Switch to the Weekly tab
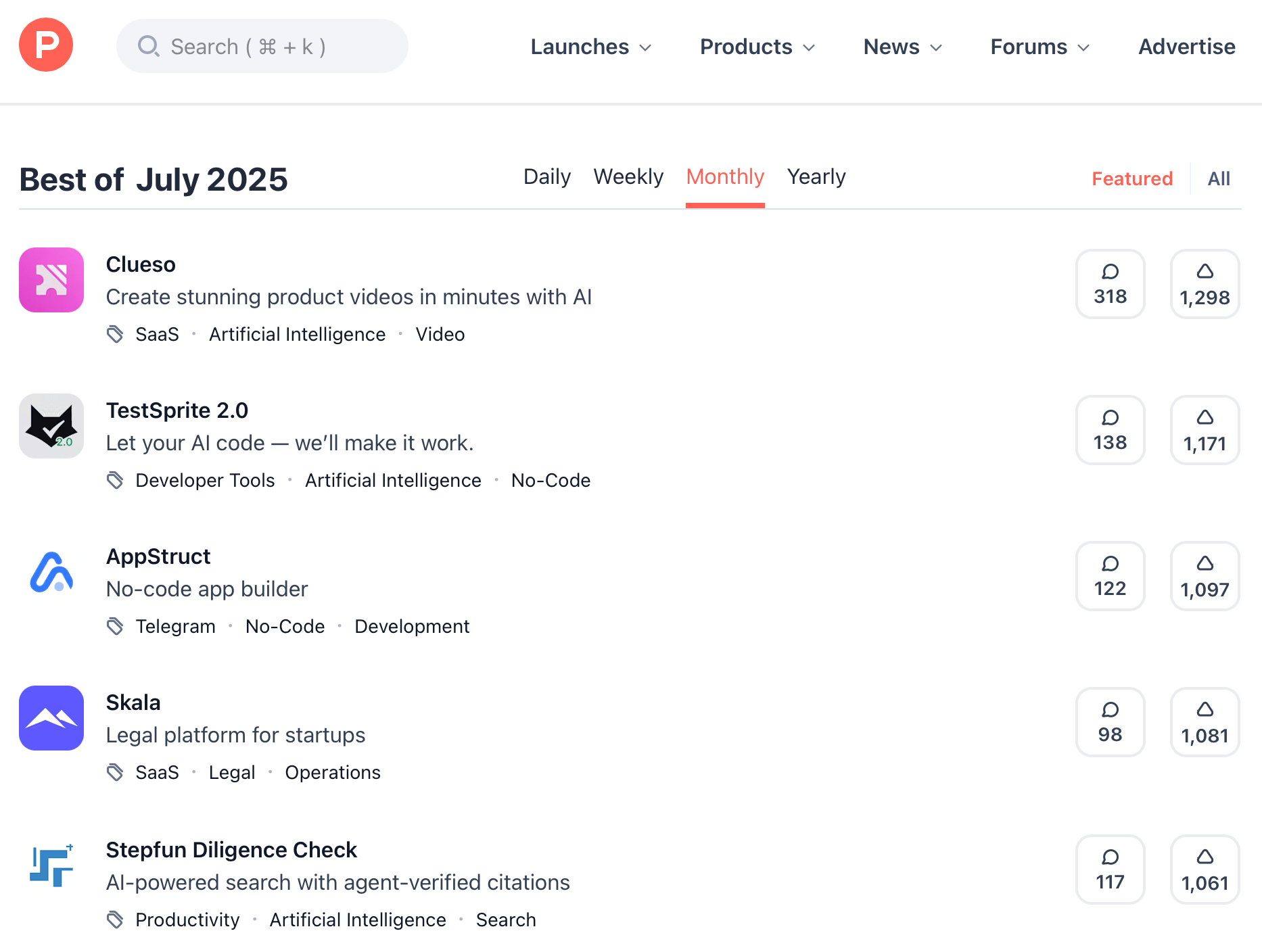The height and width of the screenshot is (952, 1262). click(x=628, y=176)
